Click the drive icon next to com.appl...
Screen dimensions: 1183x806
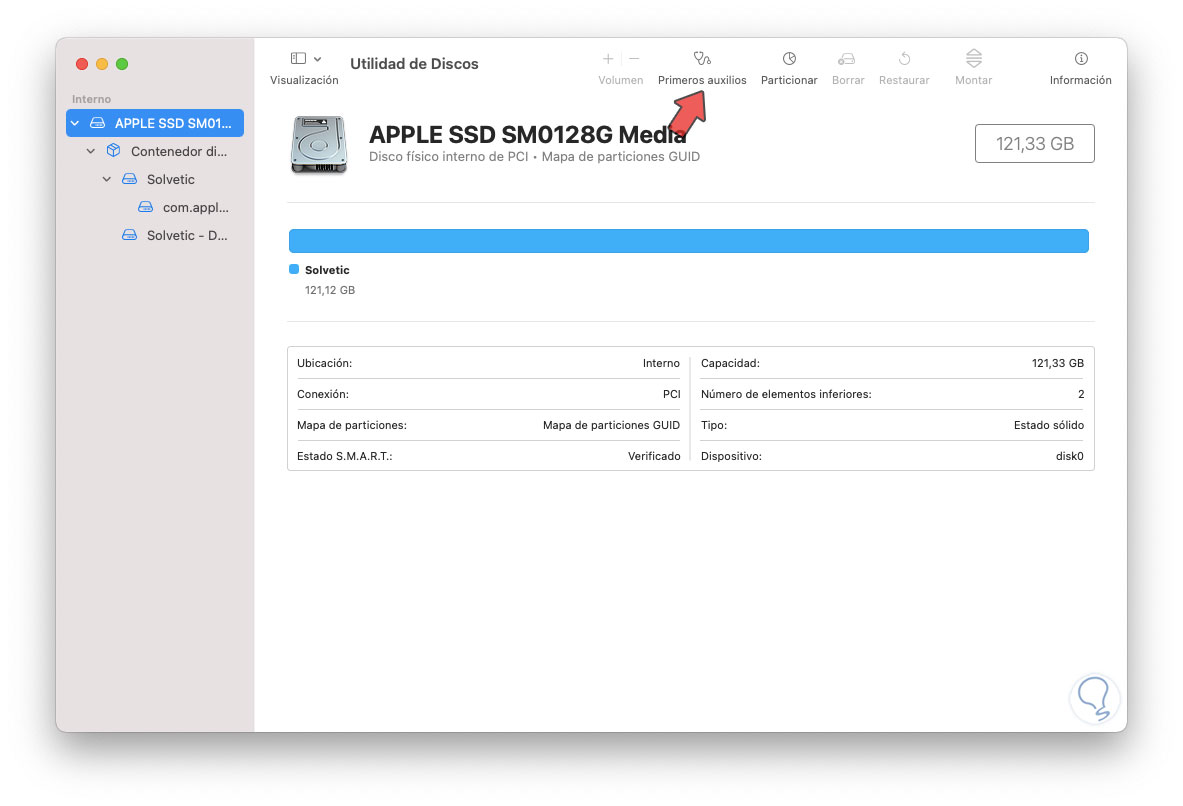[x=145, y=207]
